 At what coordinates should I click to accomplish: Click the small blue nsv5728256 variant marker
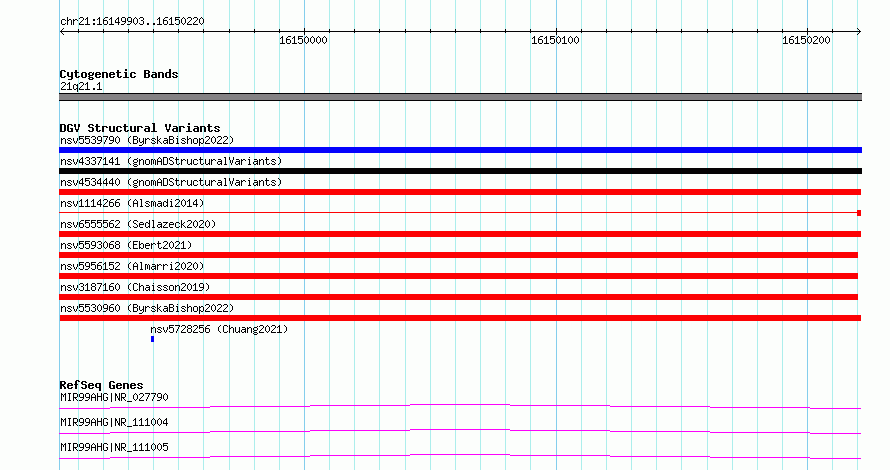(x=152, y=339)
